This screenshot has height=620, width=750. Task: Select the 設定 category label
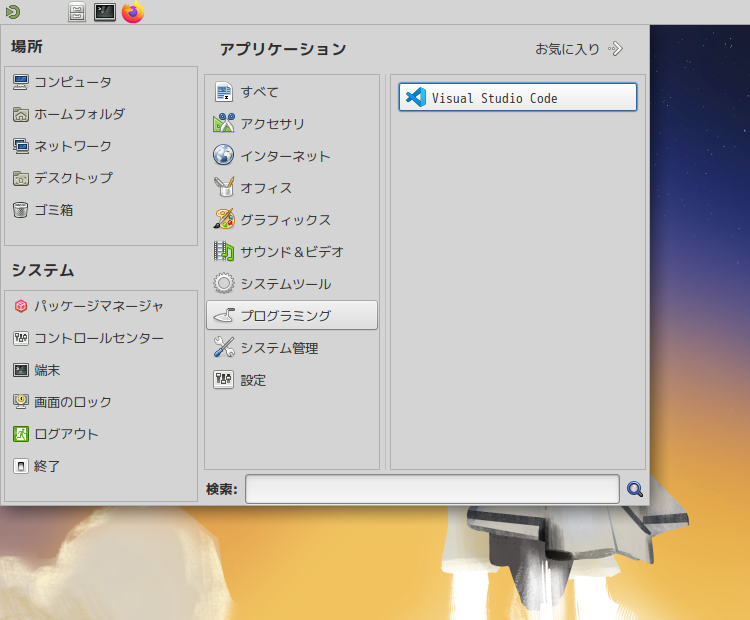click(x=253, y=380)
